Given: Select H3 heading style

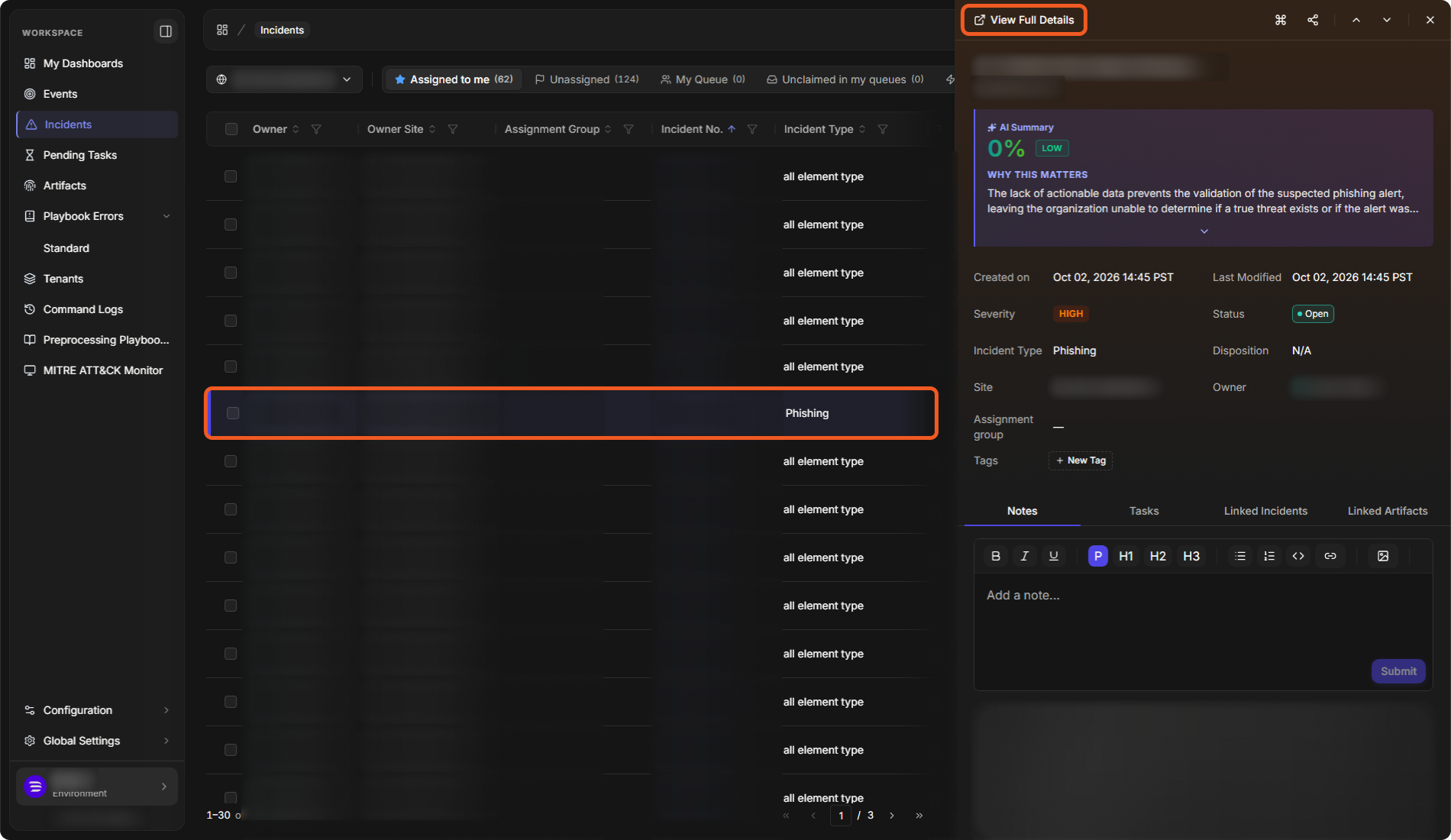Looking at the screenshot, I should click(1191, 556).
